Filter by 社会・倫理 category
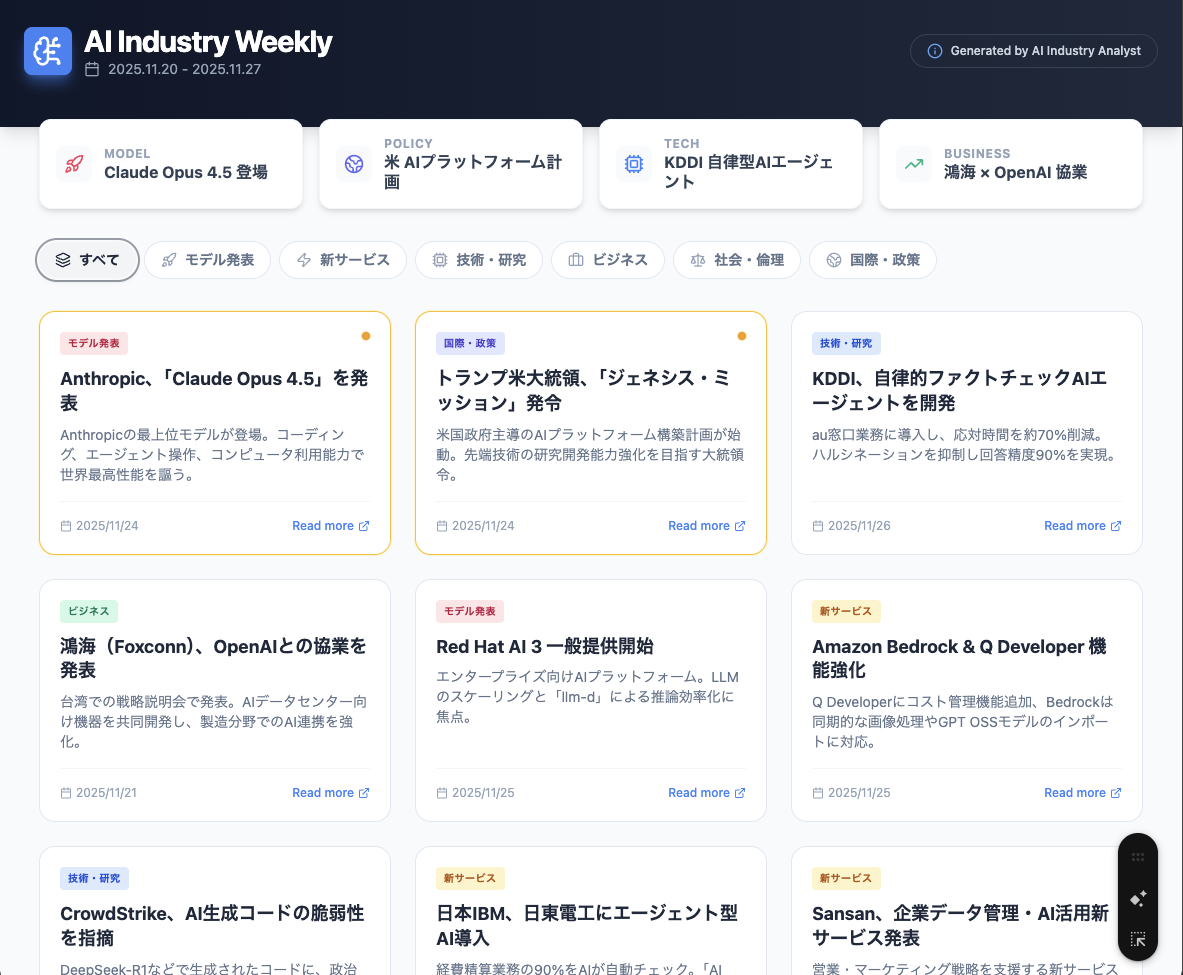This screenshot has height=975, width=1183. (737, 260)
